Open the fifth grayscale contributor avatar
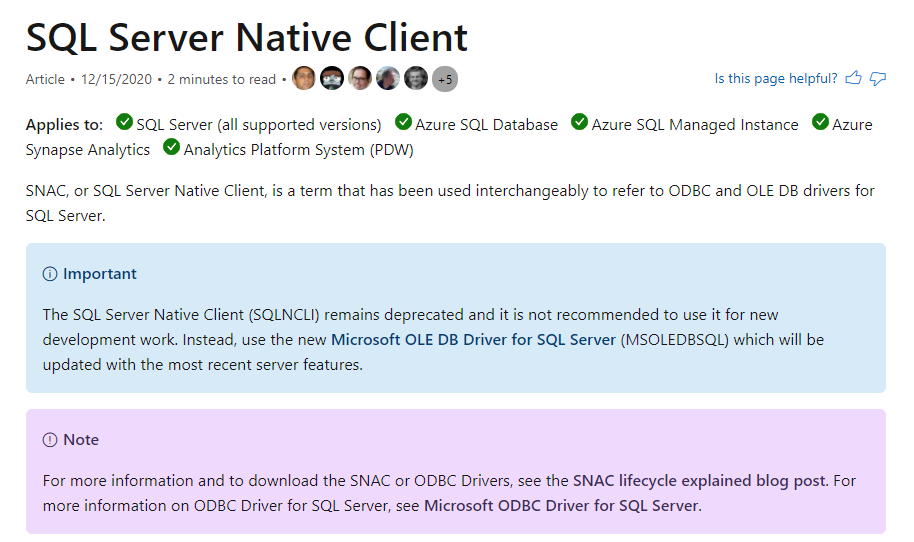 [x=416, y=78]
